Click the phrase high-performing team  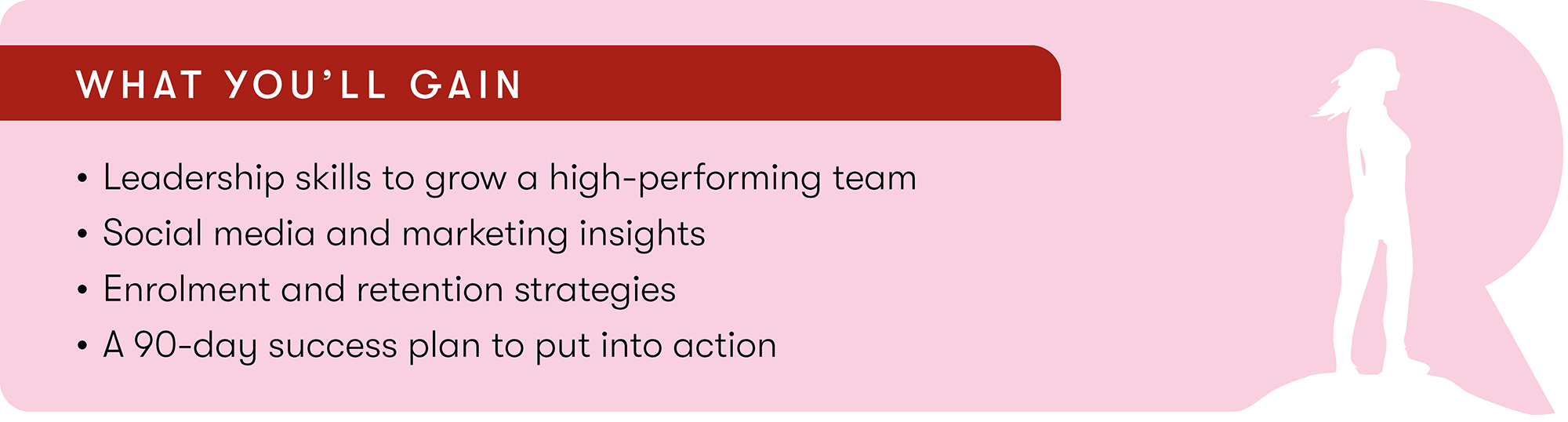tap(732, 179)
